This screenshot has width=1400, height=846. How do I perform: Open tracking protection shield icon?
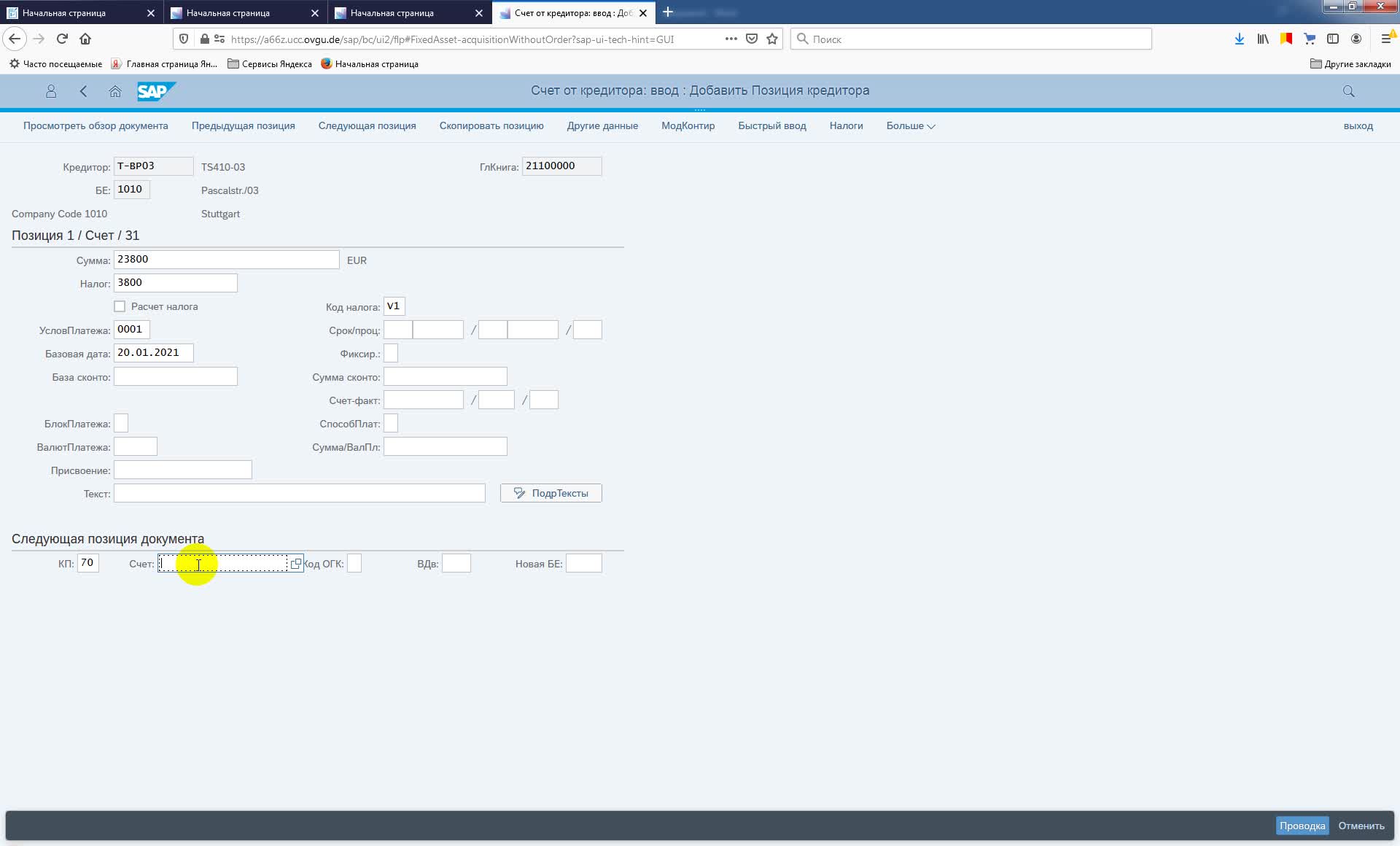184,39
